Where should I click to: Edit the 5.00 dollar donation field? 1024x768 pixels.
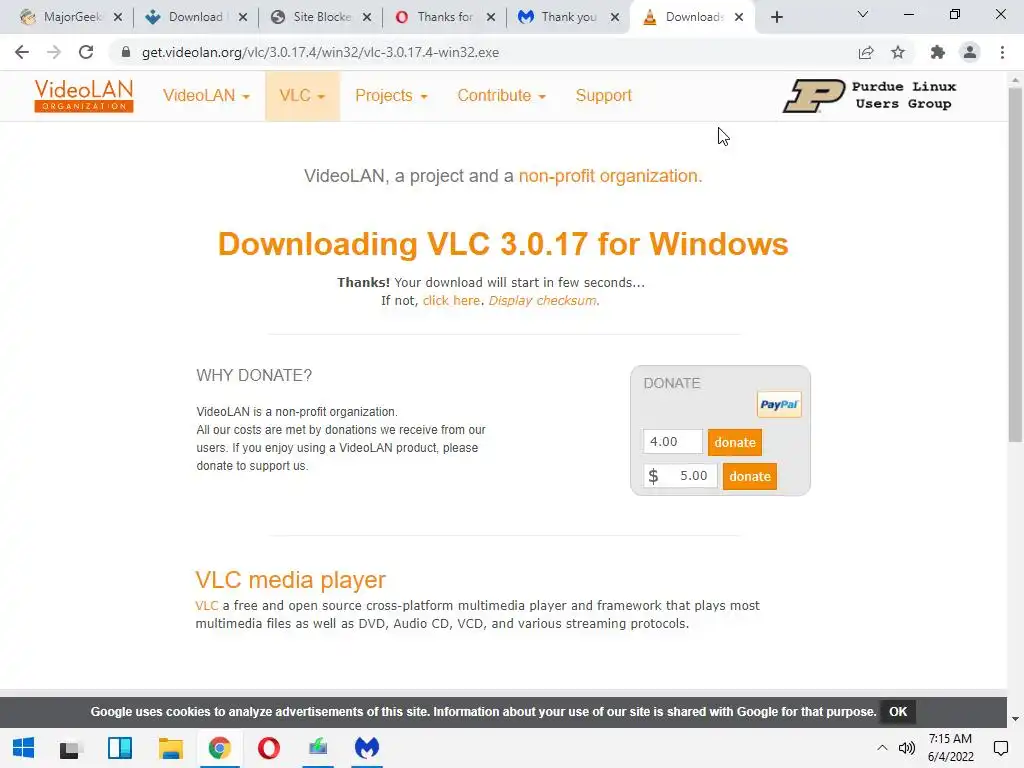680,476
